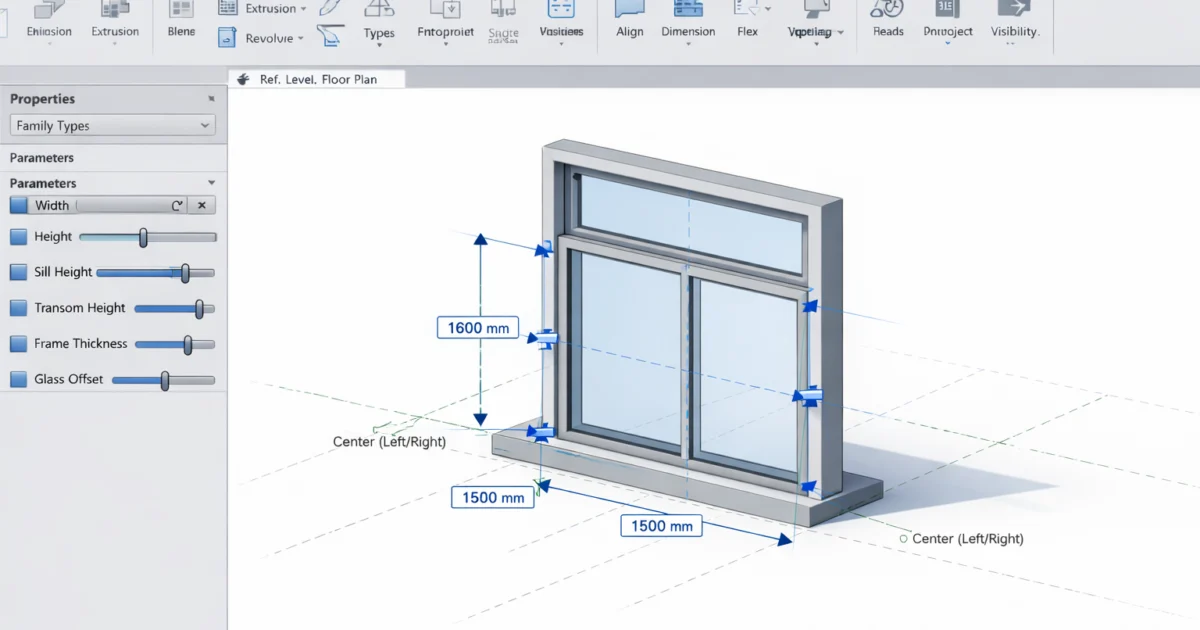Collapse the Parameters section header
The height and width of the screenshot is (630, 1200).
tap(210, 183)
